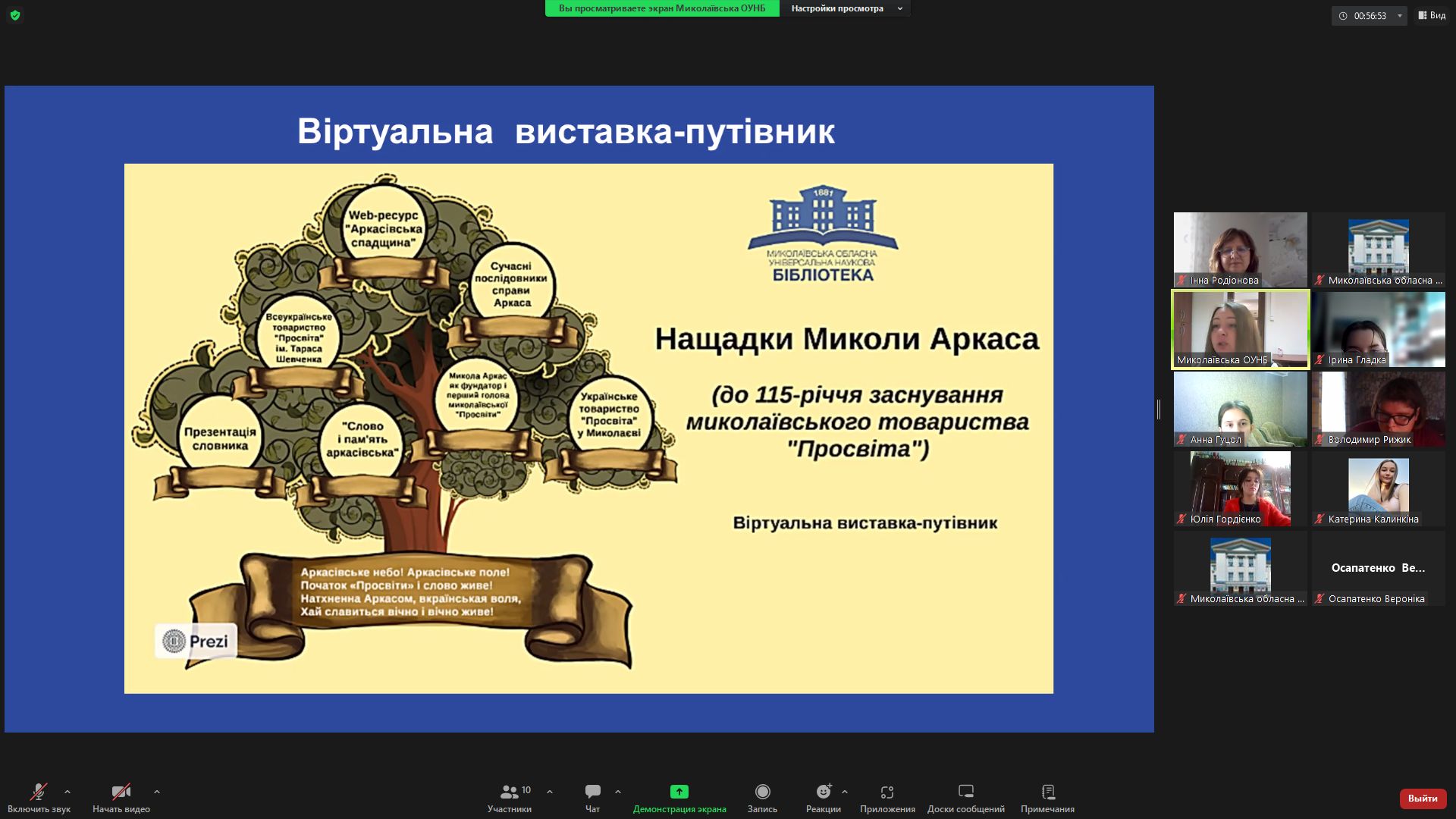Click the green encryption shield icon
The image size is (1456, 819).
pos(15,15)
